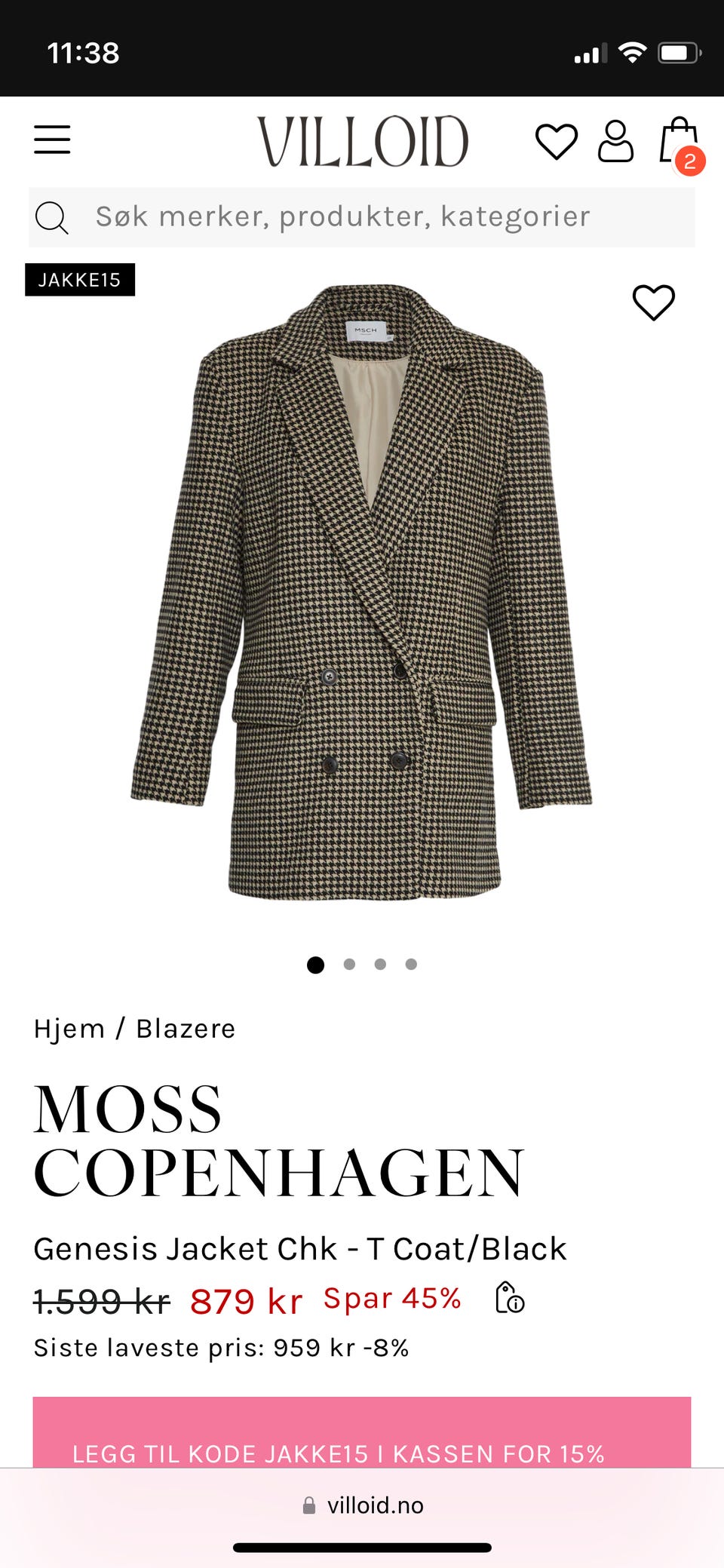Viewport: 724px width, 1568px height.
Task: Open the hamburger navigation menu
Action: (x=52, y=140)
